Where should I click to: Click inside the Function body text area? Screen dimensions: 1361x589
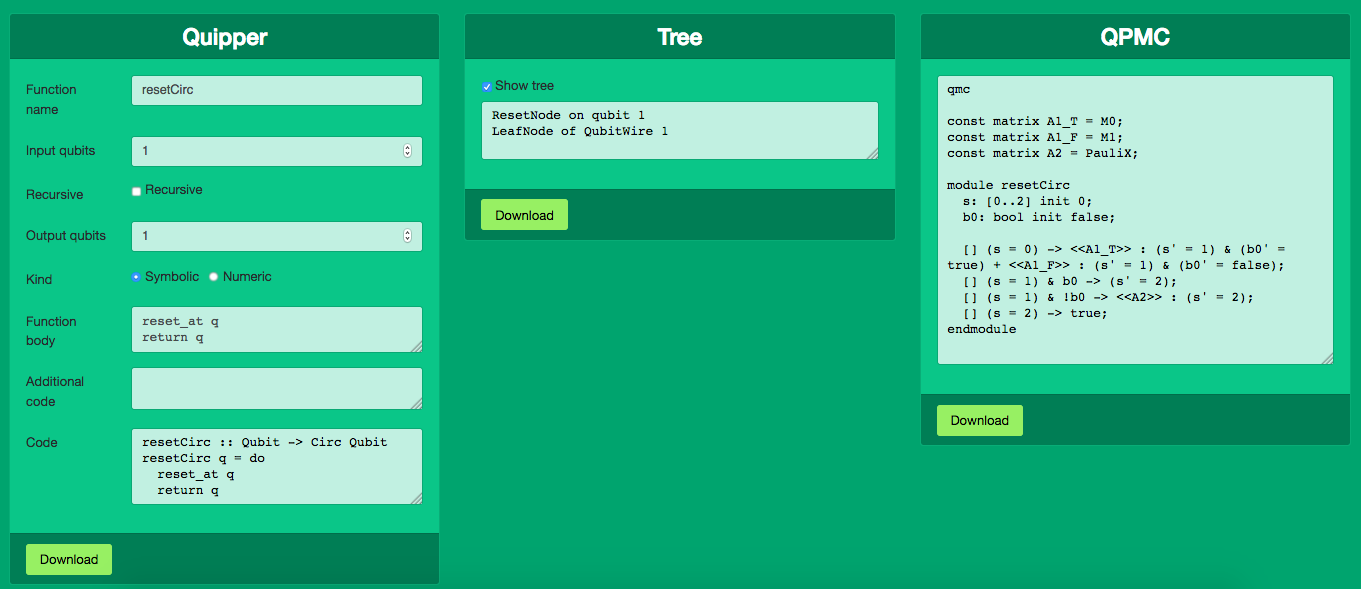276,329
